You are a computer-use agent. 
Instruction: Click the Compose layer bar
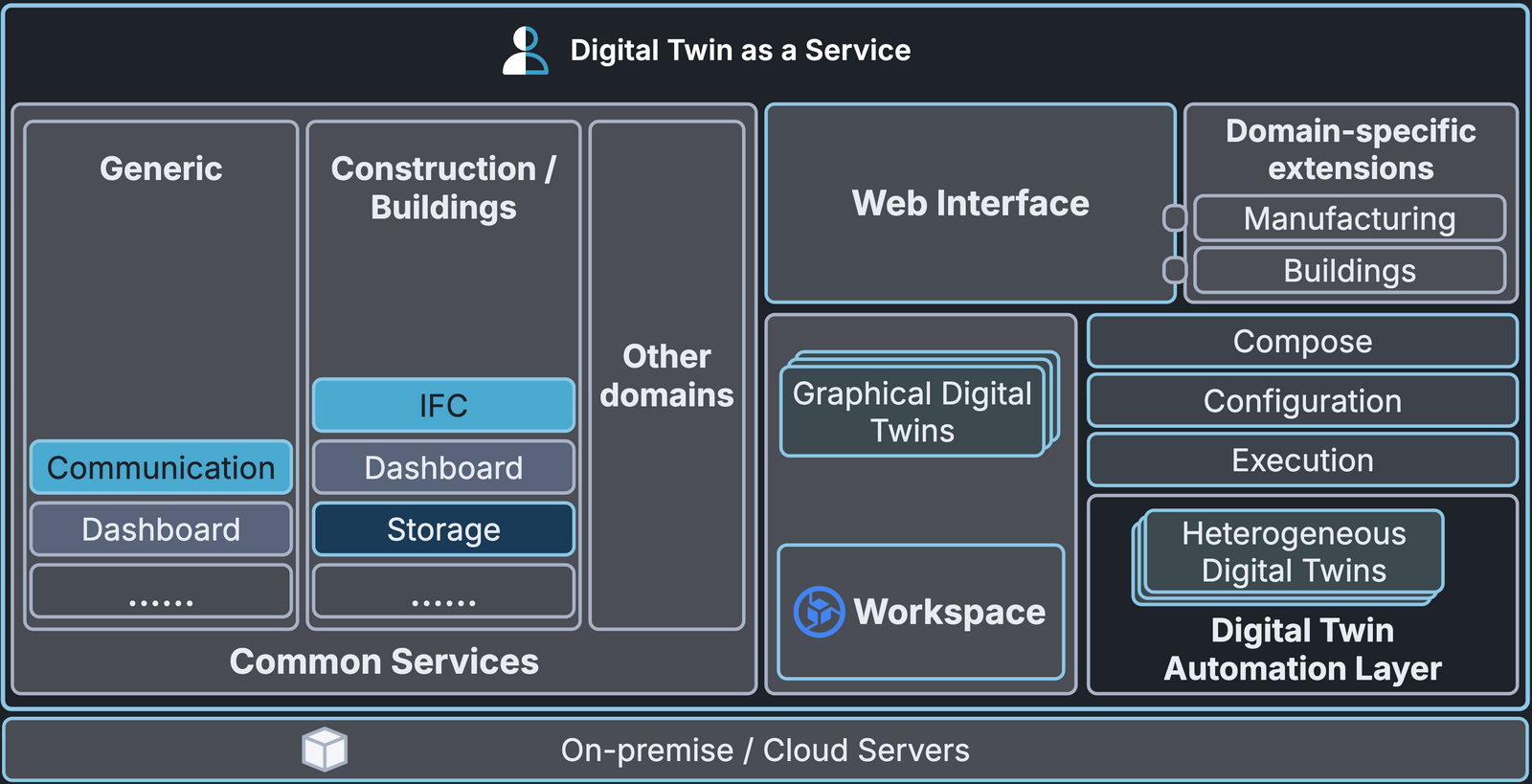click(x=1302, y=341)
